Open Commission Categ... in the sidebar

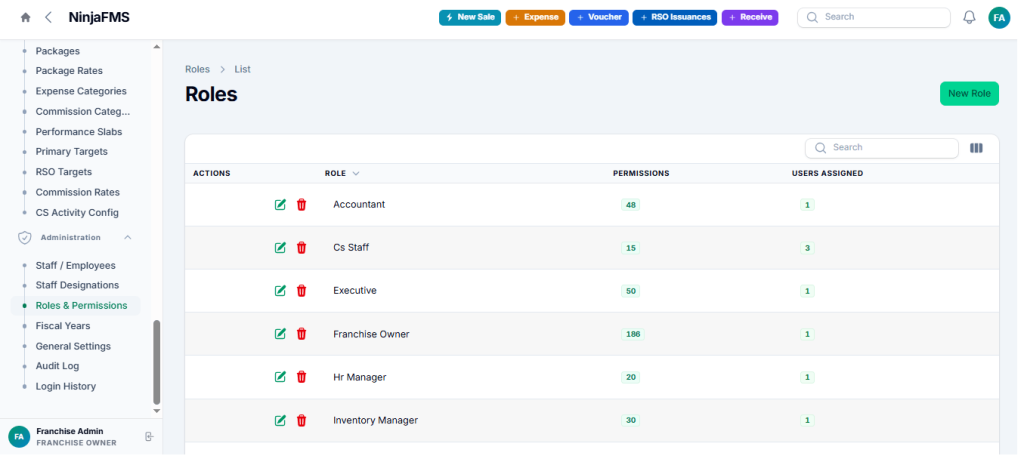pos(83,112)
